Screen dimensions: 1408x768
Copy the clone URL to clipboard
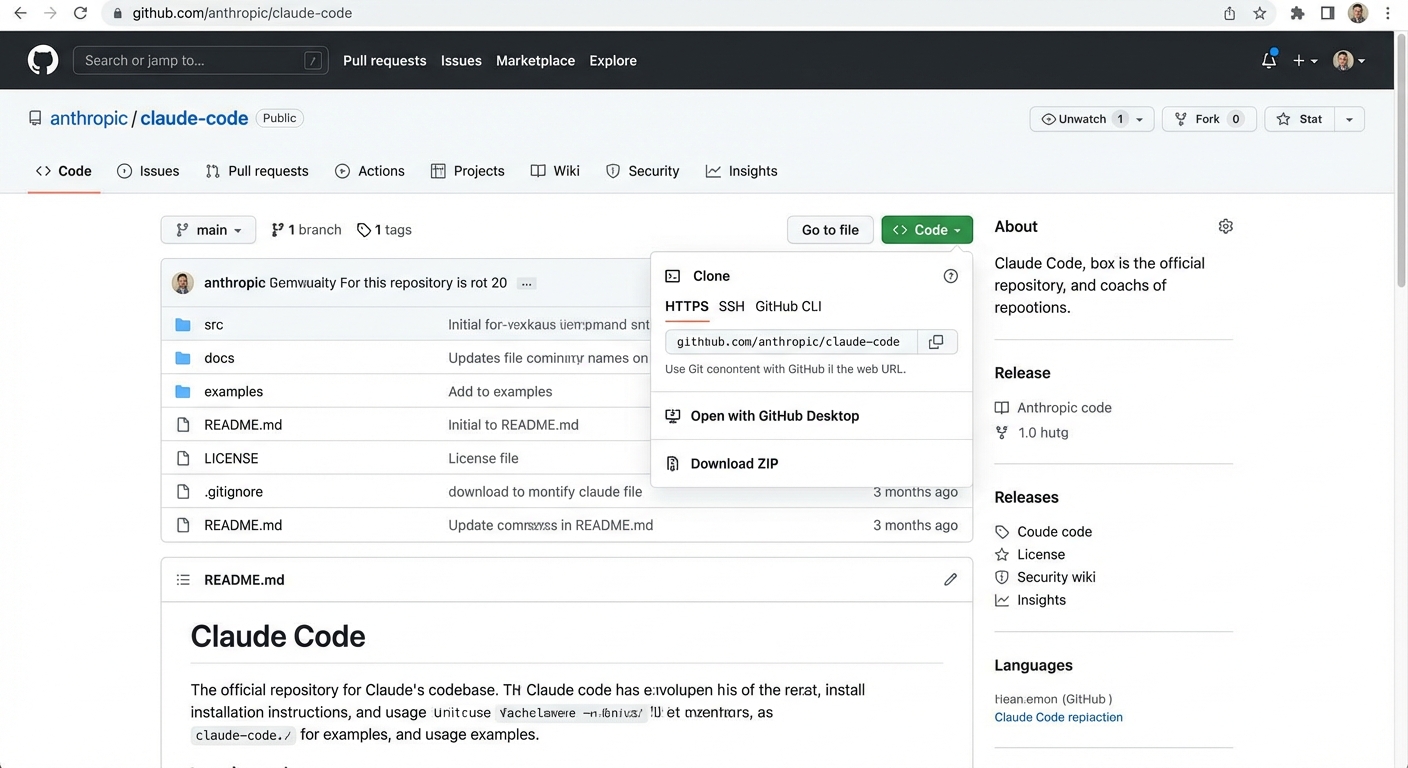coord(937,342)
